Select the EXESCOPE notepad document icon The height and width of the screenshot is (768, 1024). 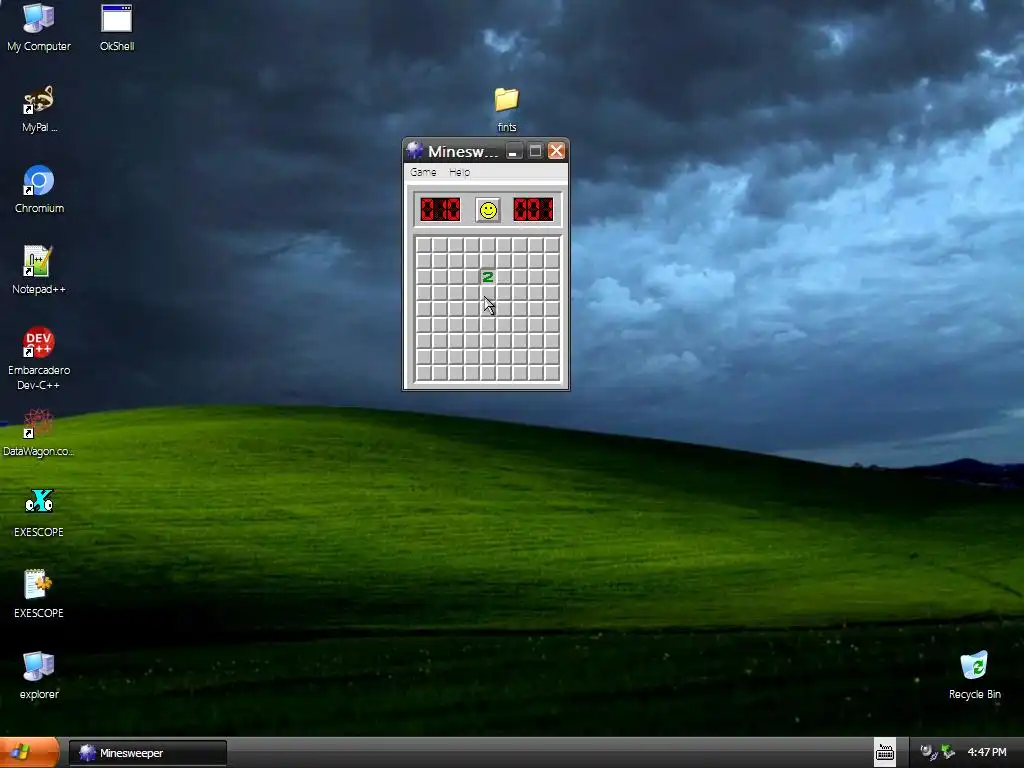(39, 594)
